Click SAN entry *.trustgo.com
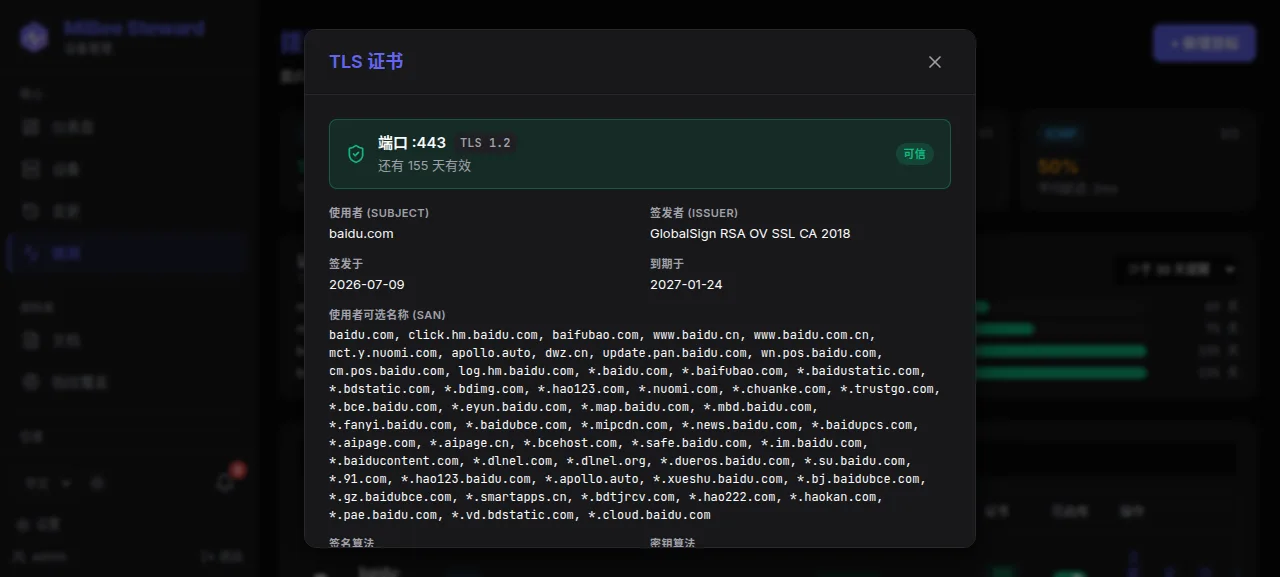 tap(887, 389)
